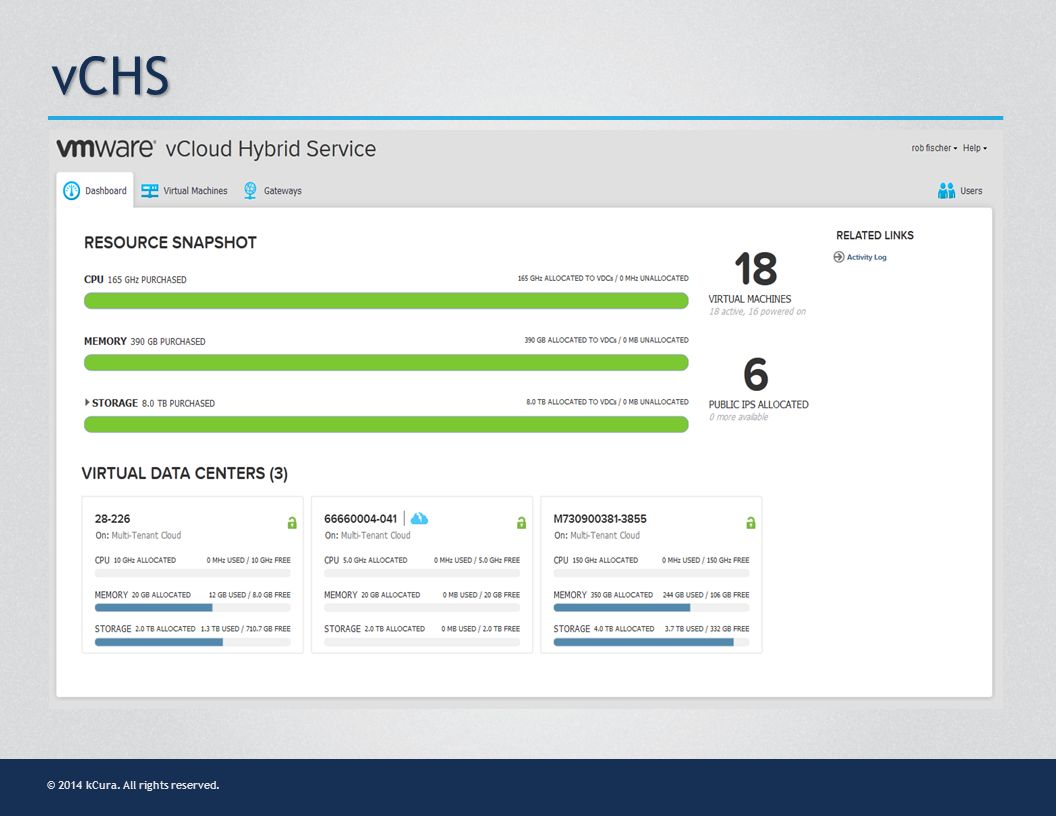Viewport: 1056px width, 816px height.
Task: Click the vCloud Hybrid Service title
Action: (x=271, y=149)
